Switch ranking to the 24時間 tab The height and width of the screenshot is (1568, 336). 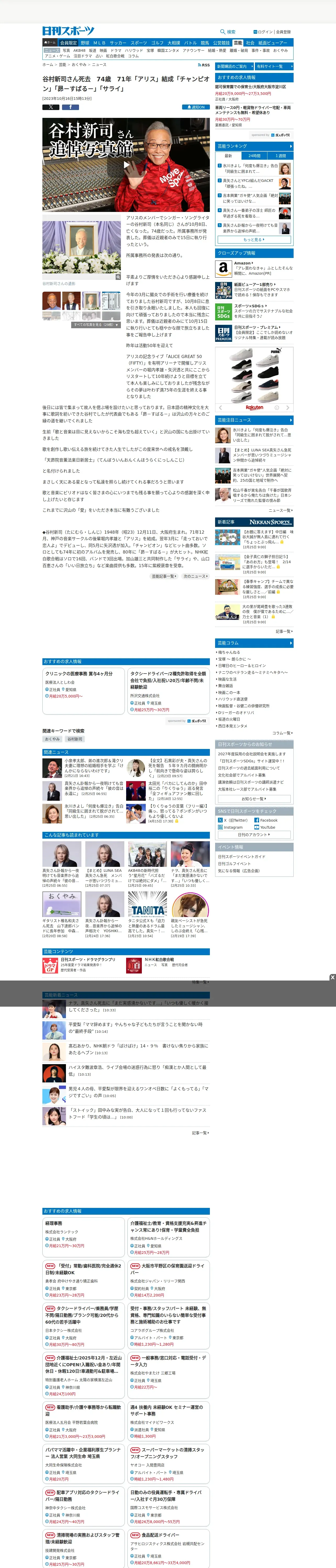(x=254, y=156)
